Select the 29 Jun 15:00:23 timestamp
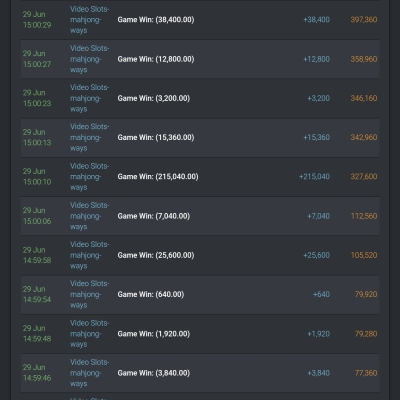The width and height of the screenshot is (400, 400). pyautogui.click(x=37, y=98)
